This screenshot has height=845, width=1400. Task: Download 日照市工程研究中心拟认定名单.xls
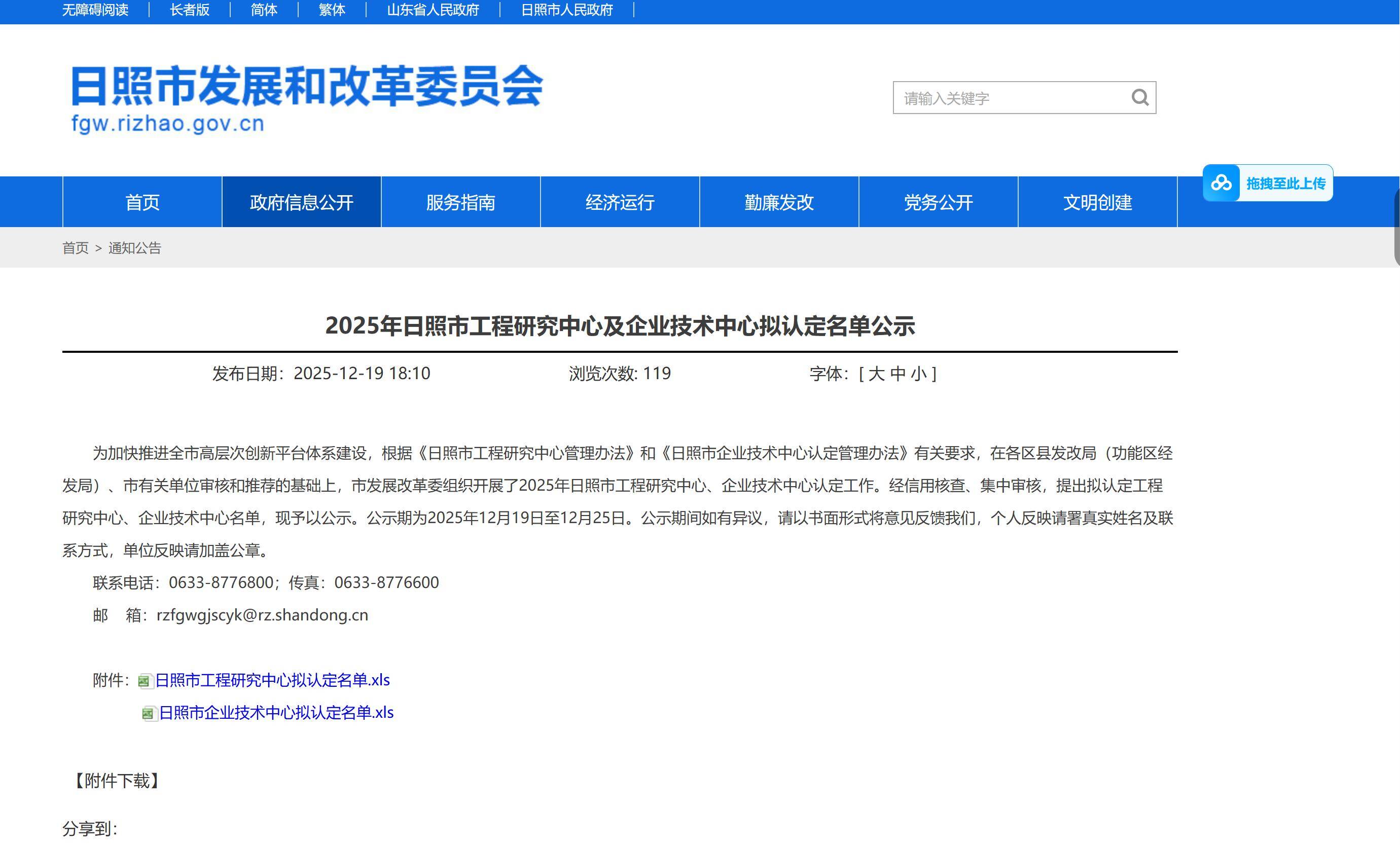272,680
